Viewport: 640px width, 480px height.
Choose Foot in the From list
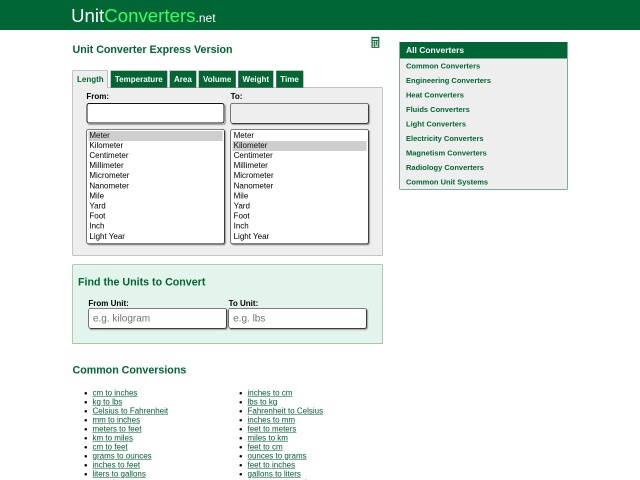coord(155,216)
